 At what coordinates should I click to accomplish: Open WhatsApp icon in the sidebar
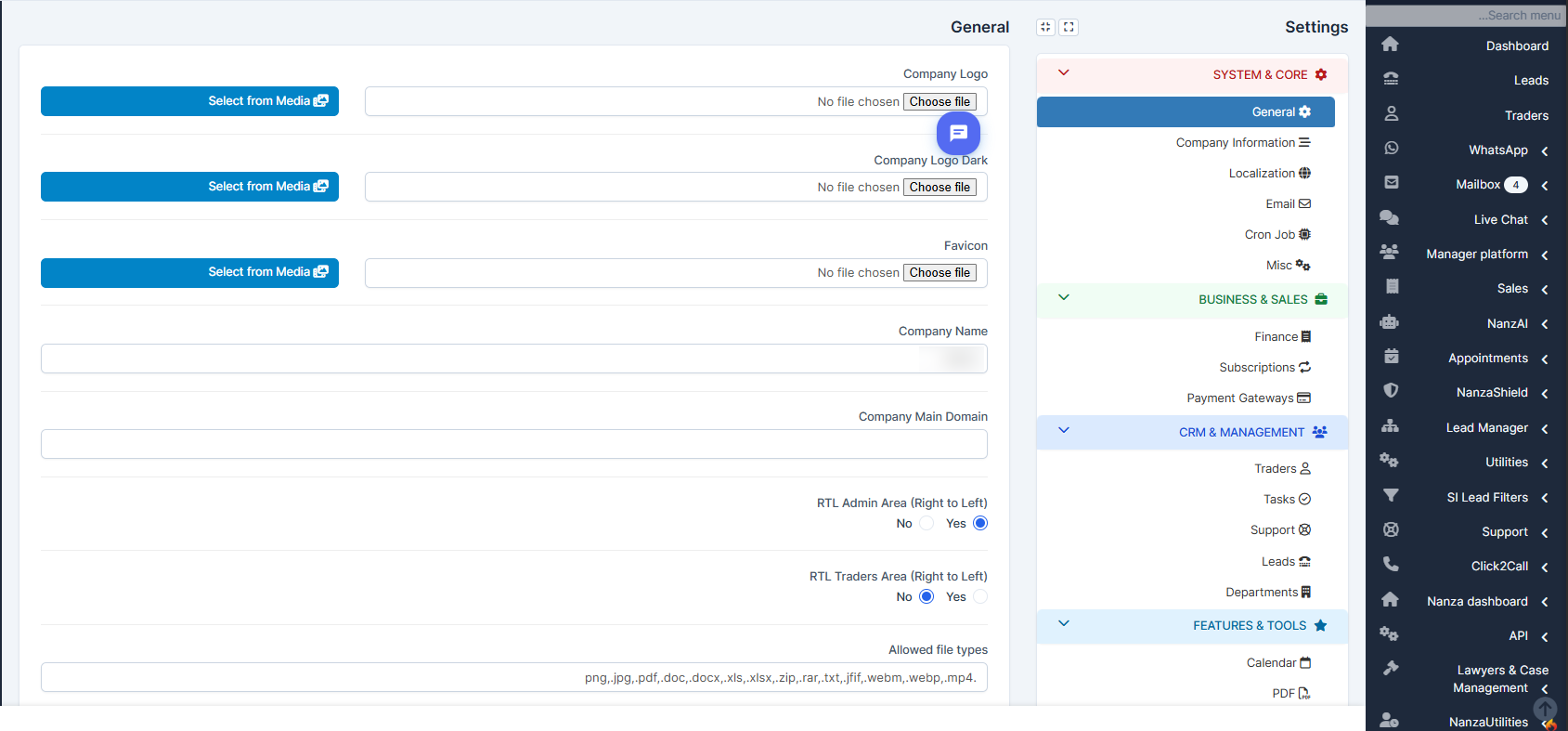click(x=1391, y=149)
